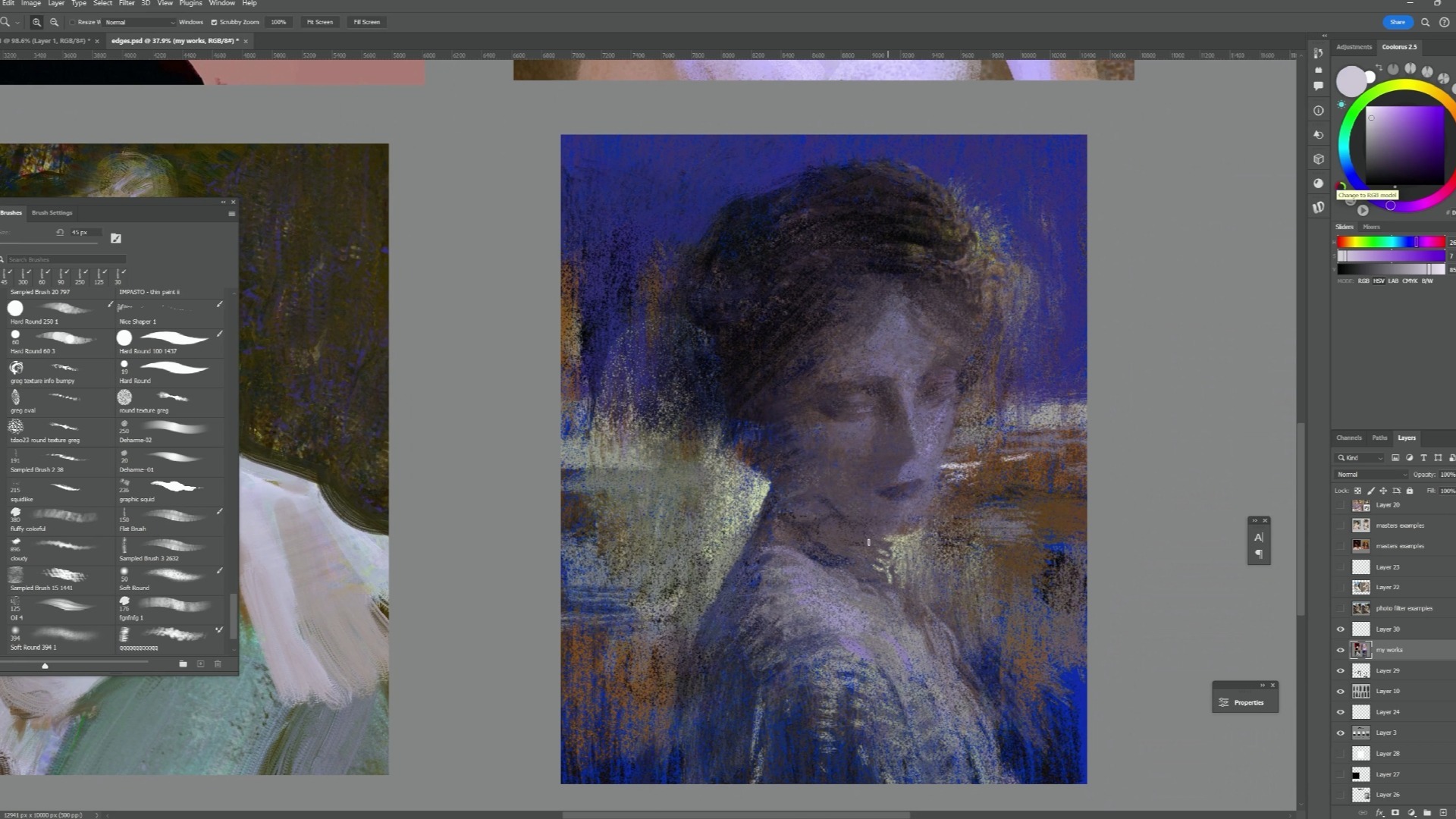The width and height of the screenshot is (1456, 819).
Task: Click the Fit Screen button
Action: click(x=319, y=22)
